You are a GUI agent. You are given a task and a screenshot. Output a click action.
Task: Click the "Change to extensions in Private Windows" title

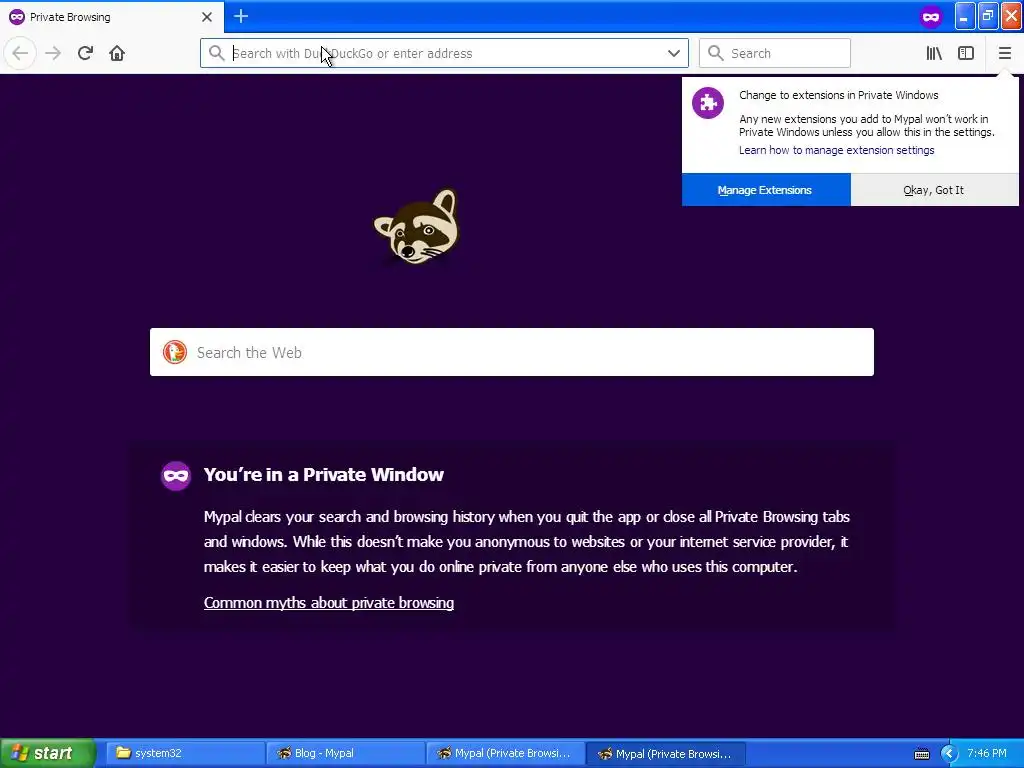839,95
